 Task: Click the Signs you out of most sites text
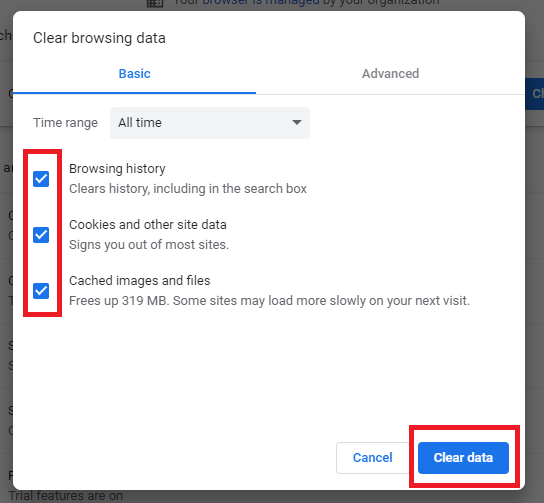[x=149, y=245]
